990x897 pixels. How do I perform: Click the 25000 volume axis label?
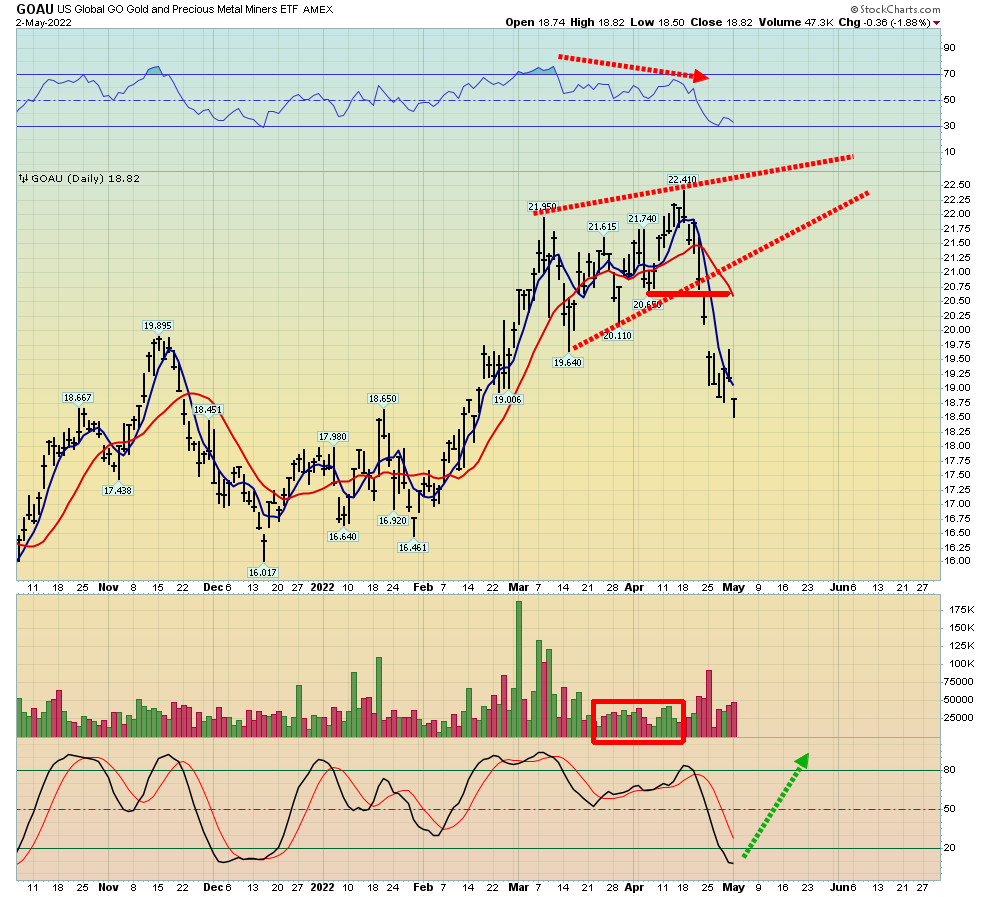click(x=958, y=718)
